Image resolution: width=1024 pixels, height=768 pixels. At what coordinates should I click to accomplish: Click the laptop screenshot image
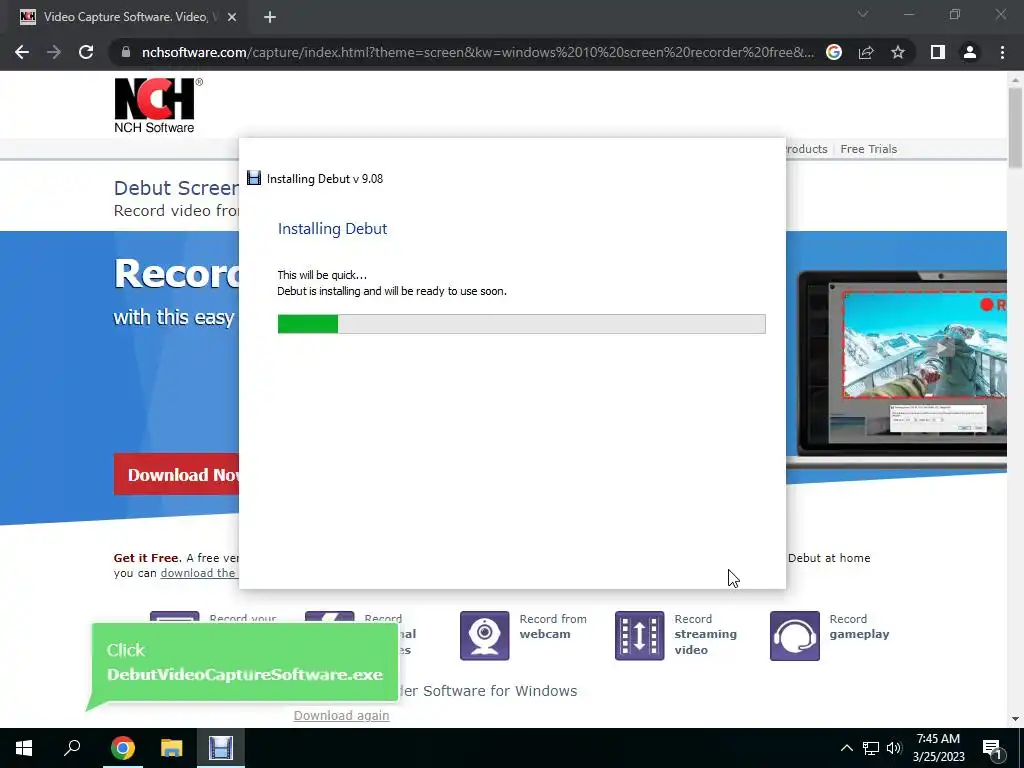(x=898, y=369)
